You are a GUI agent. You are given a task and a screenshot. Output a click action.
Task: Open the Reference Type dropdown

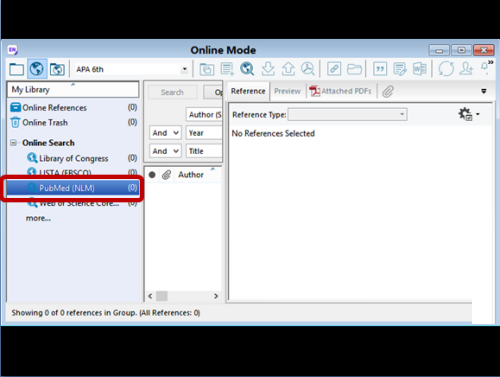(x=347, y=114)
